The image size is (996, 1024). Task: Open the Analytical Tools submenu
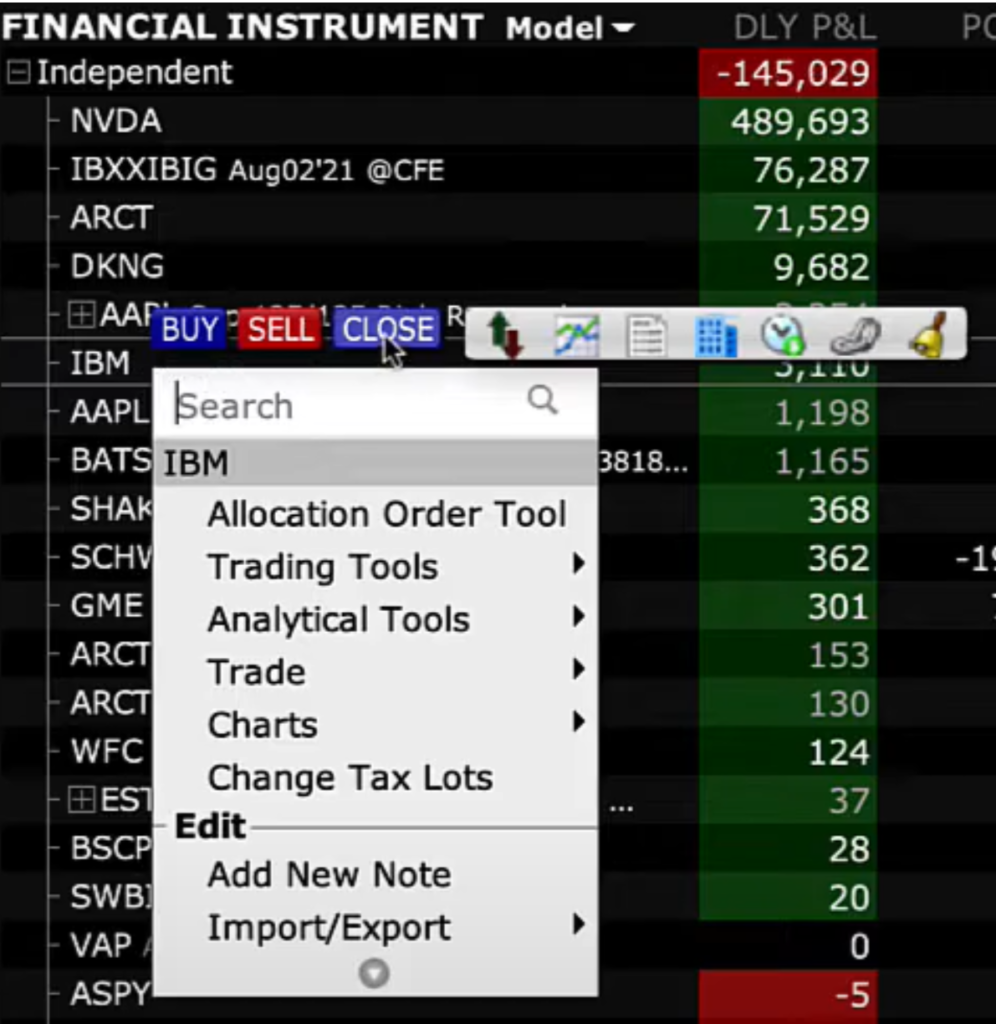click(x=338, y=620)
